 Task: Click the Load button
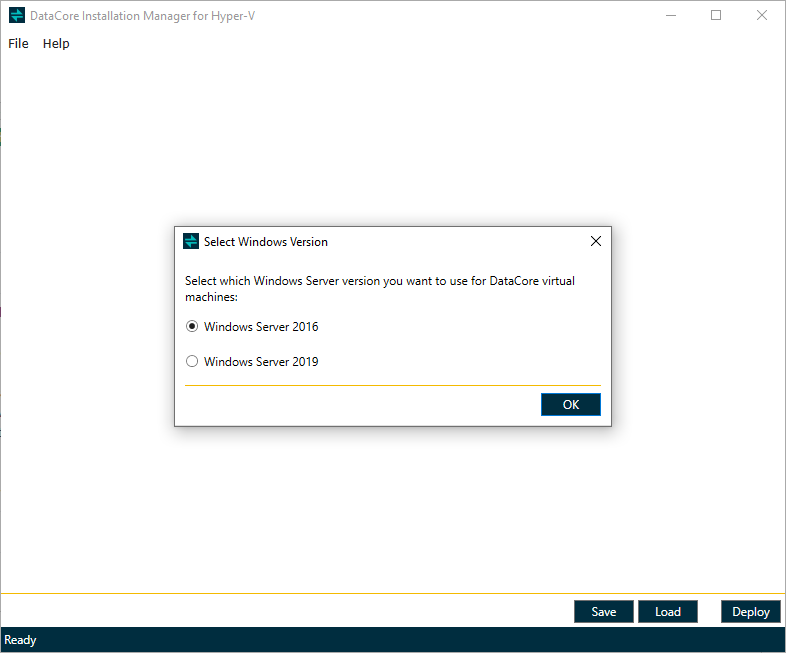pos(667,611)
